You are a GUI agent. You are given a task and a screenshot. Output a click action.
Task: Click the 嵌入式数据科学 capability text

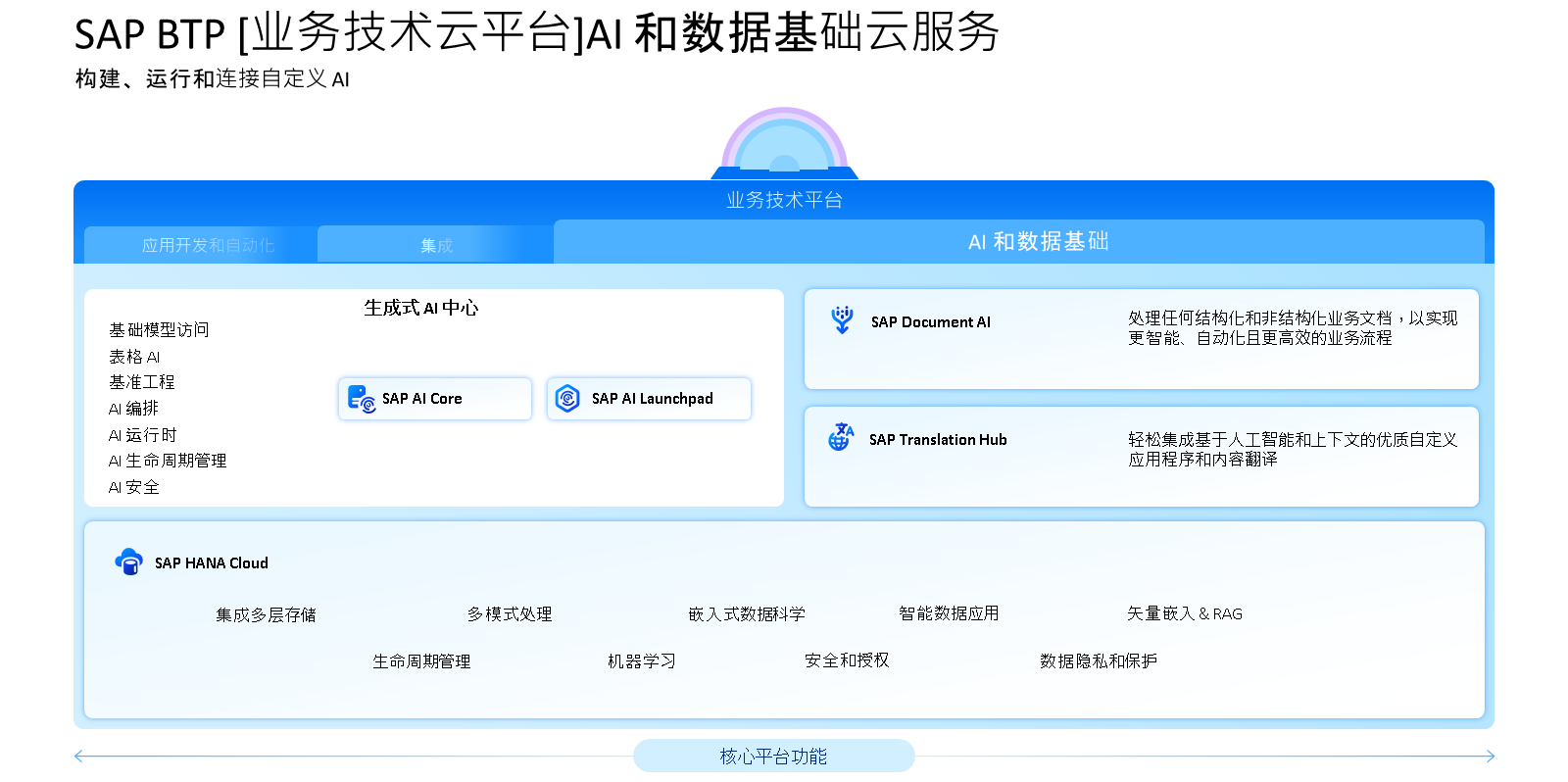747,613
